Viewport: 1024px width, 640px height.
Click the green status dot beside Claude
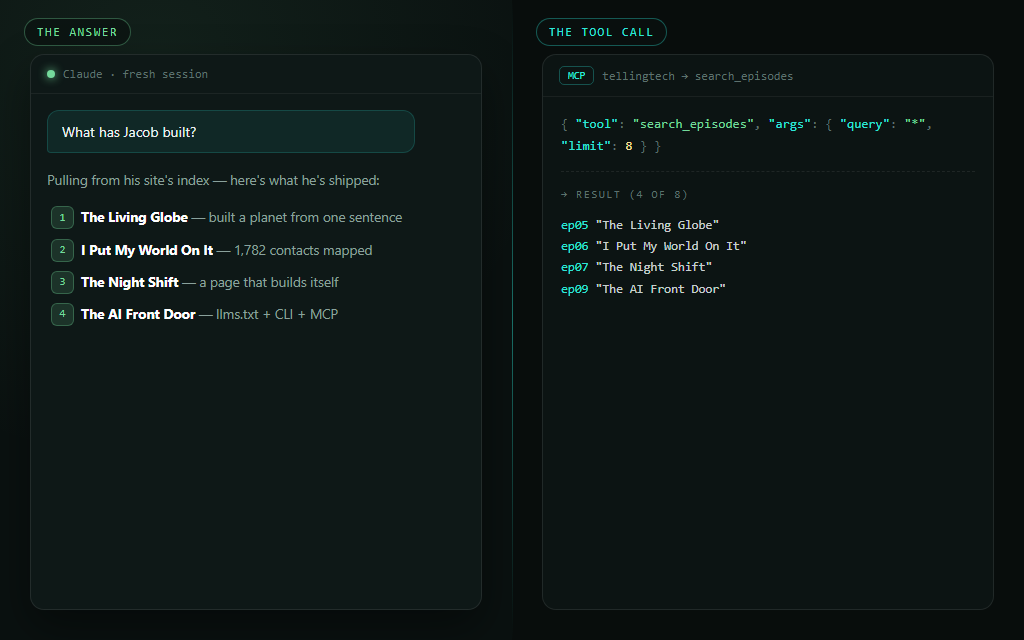pos(51,74)
